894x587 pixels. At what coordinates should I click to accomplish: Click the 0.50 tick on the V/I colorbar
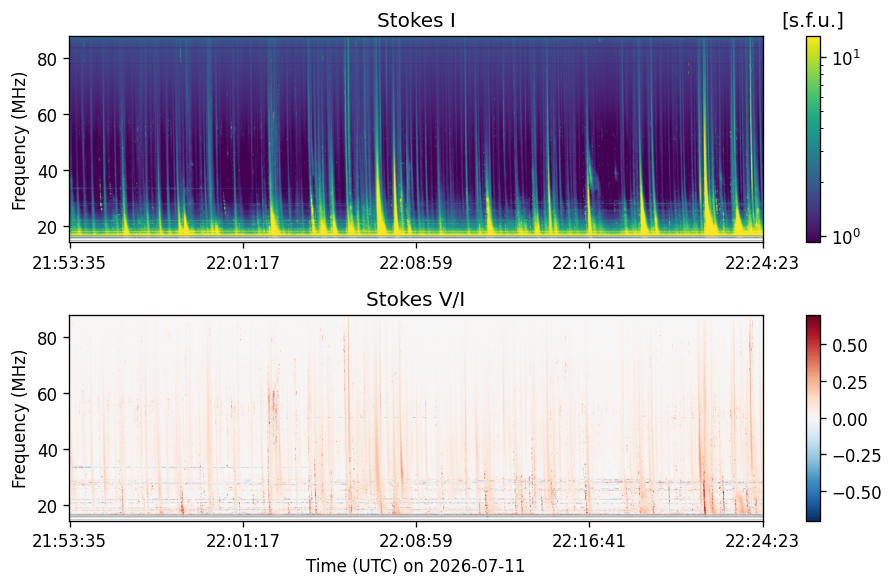tap(850, 346)
